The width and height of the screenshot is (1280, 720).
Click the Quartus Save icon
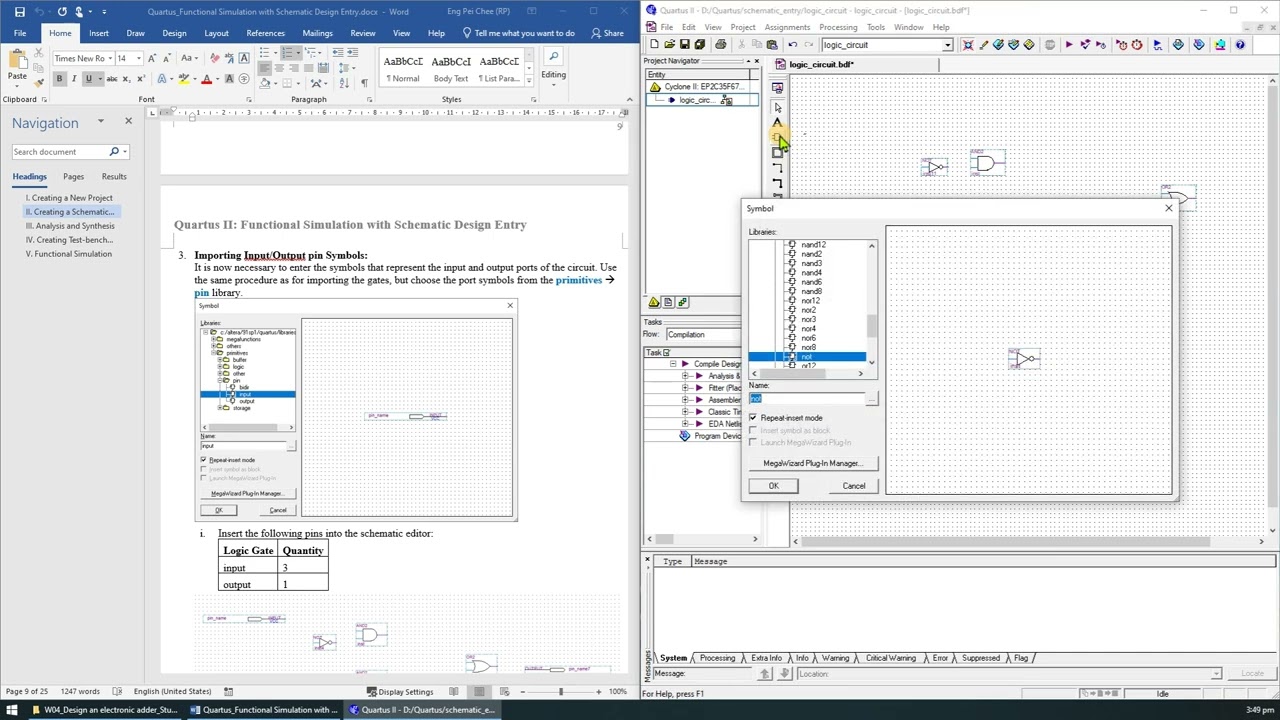coord(684,45)
